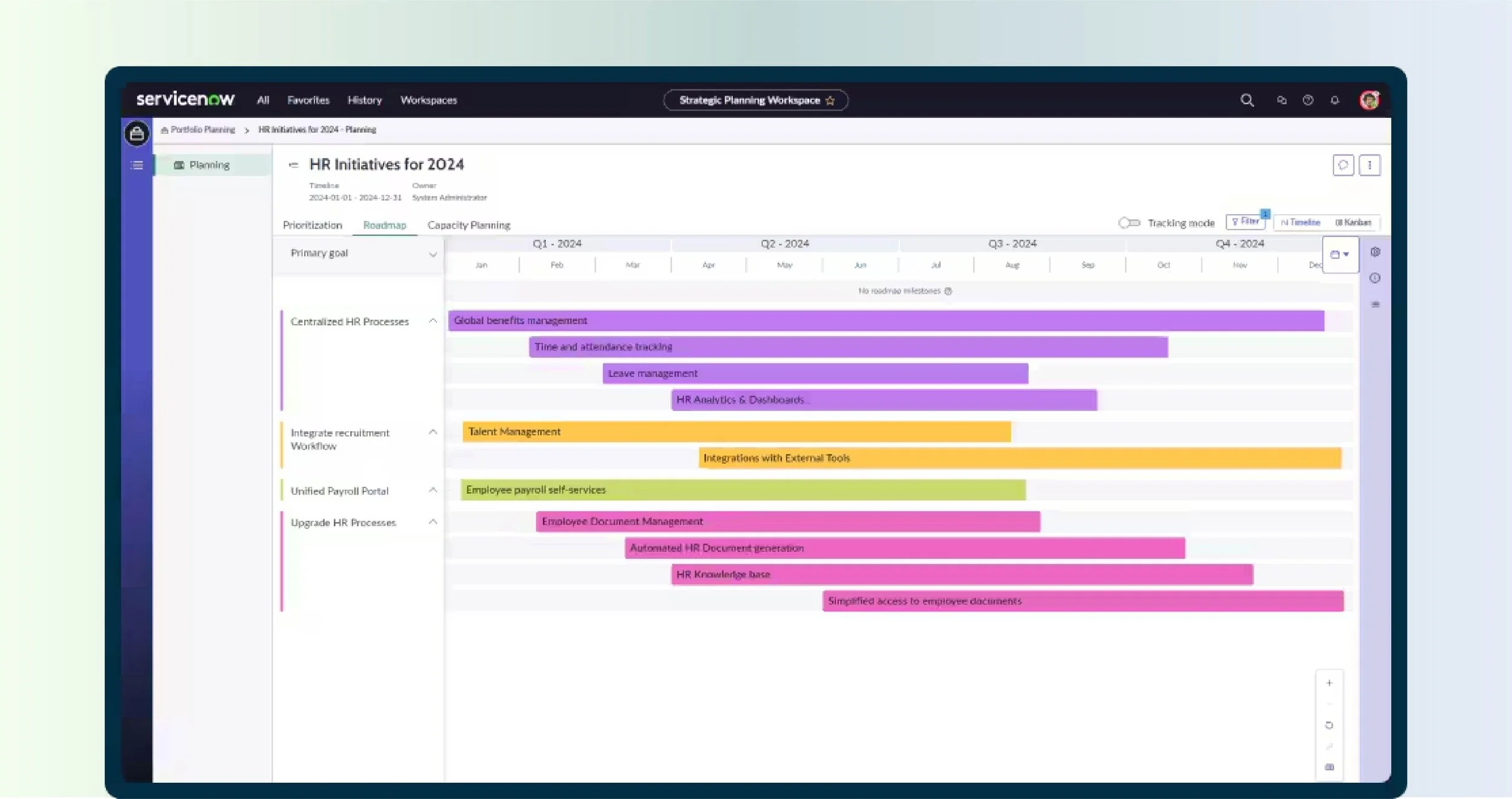Switch to Timeline view

point(1301,223)
